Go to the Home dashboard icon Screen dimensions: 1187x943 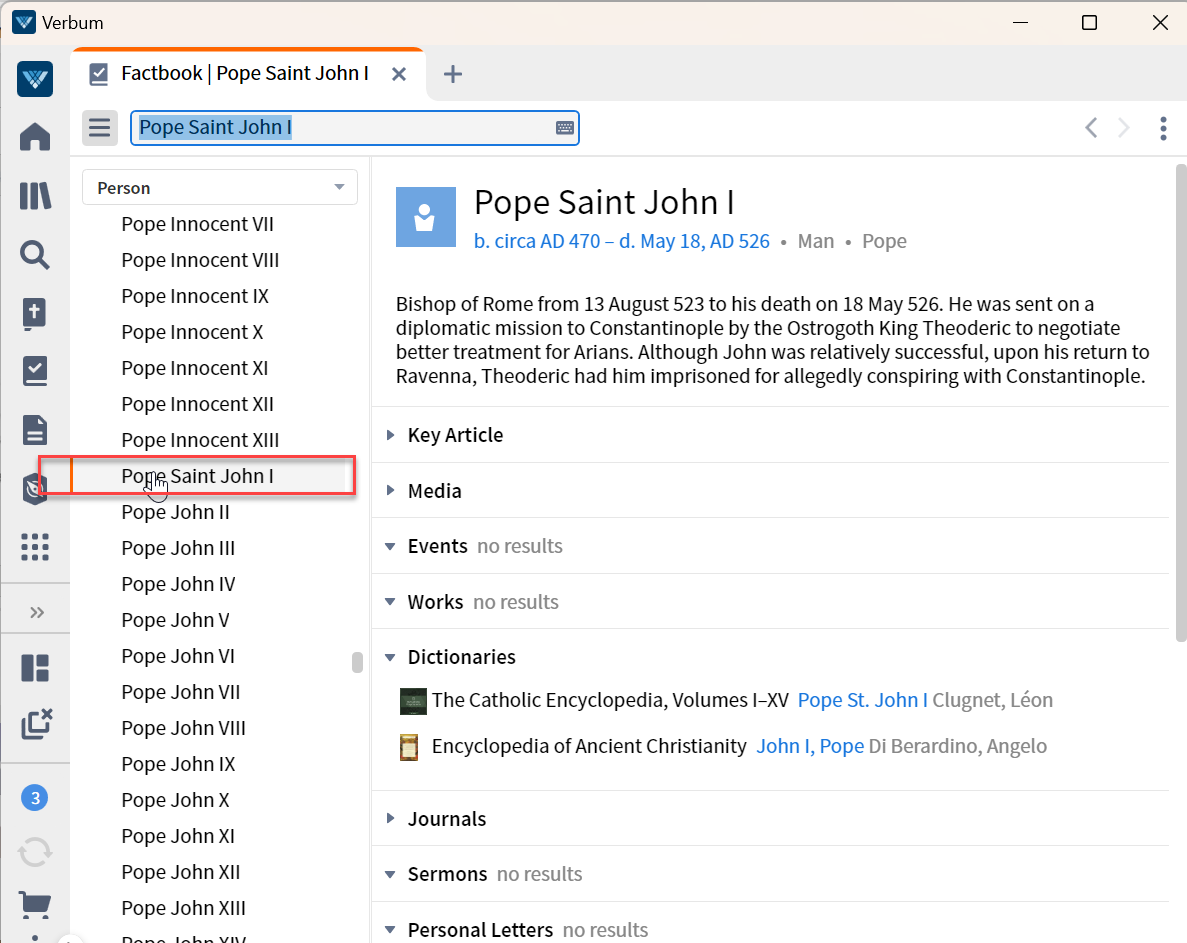pos(35,137)
